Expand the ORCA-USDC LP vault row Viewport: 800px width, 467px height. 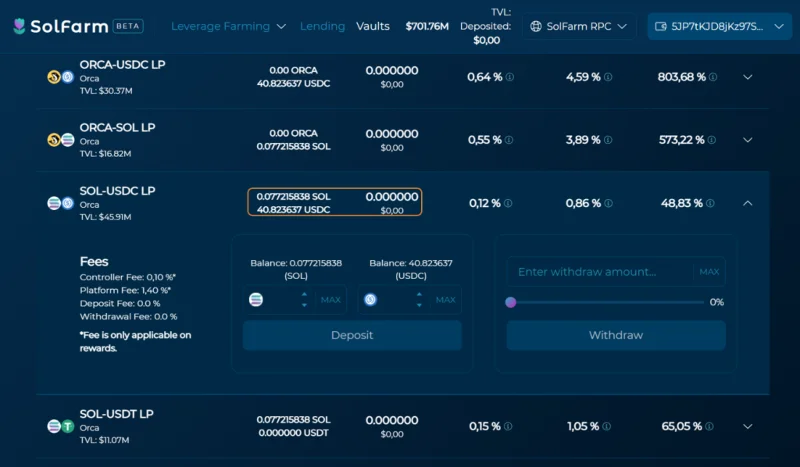(x=747, y=77)
